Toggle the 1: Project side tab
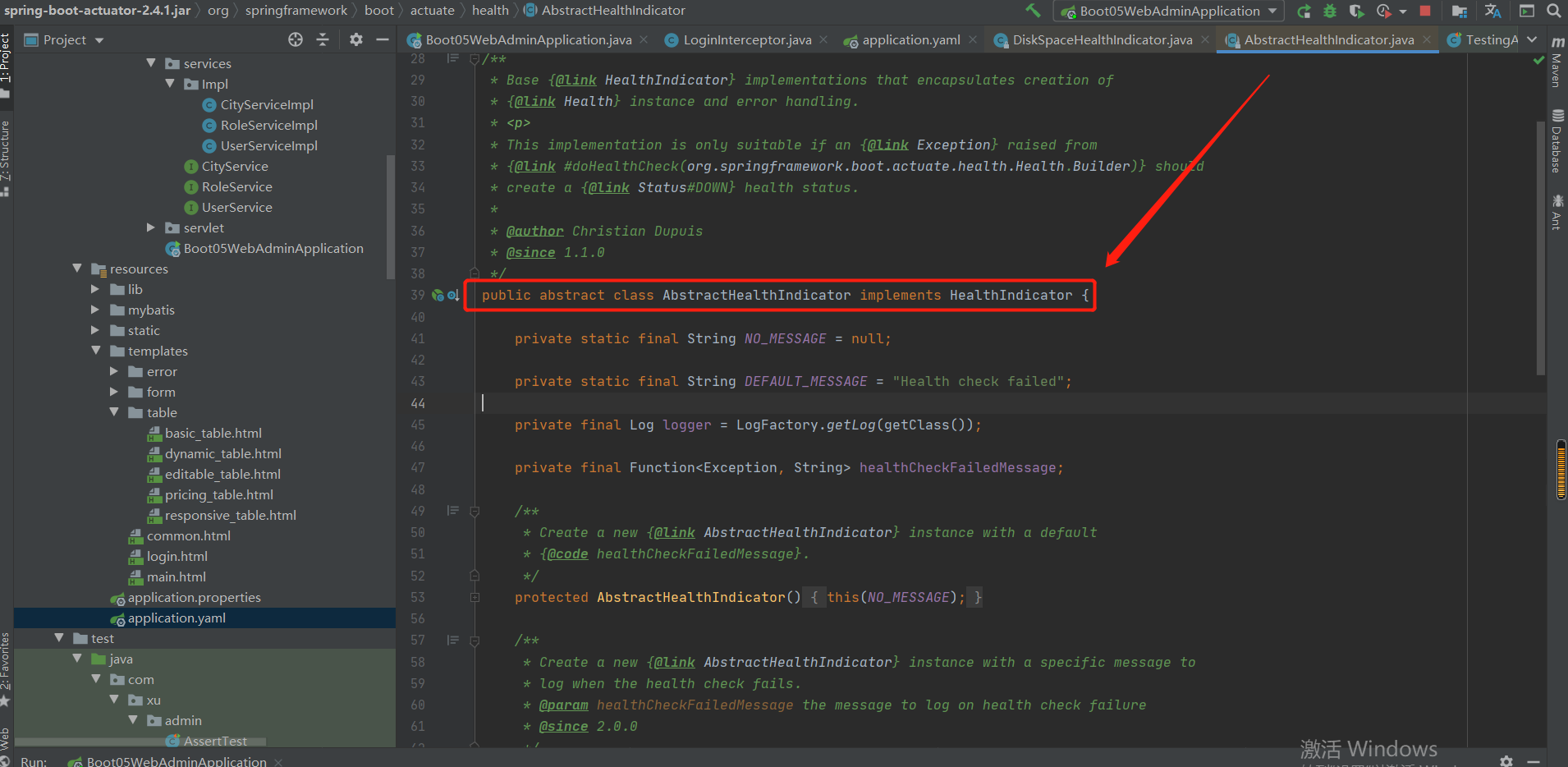Image resolution: width=1568 pixels, height=767 pixels. click(x=6, y=64)
